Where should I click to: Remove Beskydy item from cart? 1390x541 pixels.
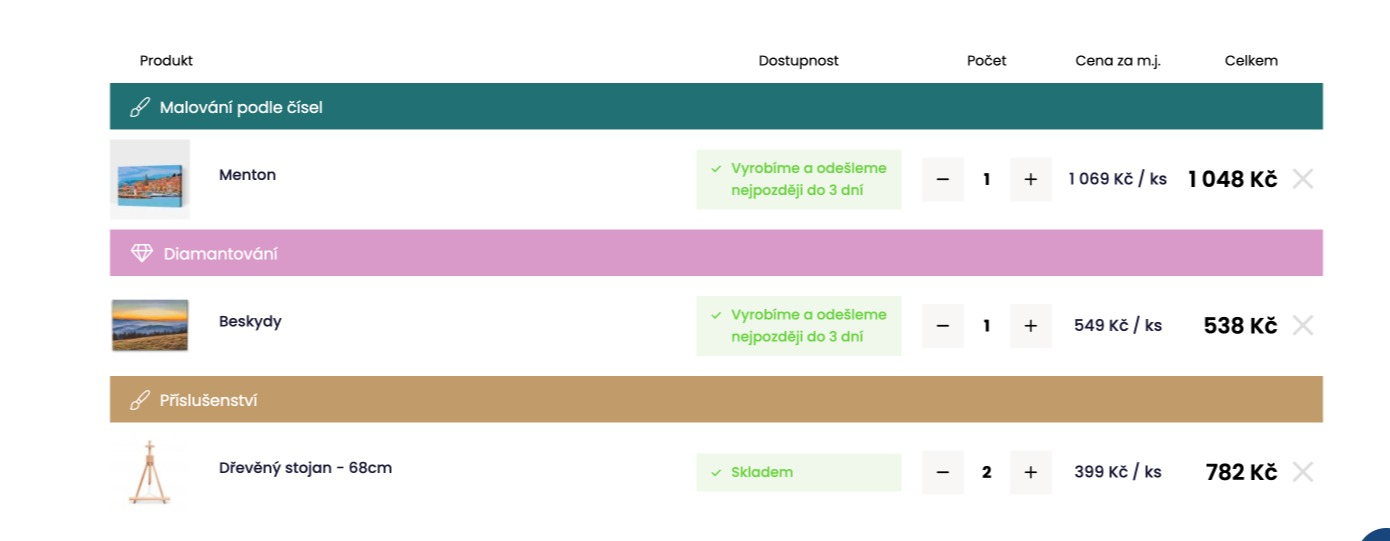coord(1302,325)
